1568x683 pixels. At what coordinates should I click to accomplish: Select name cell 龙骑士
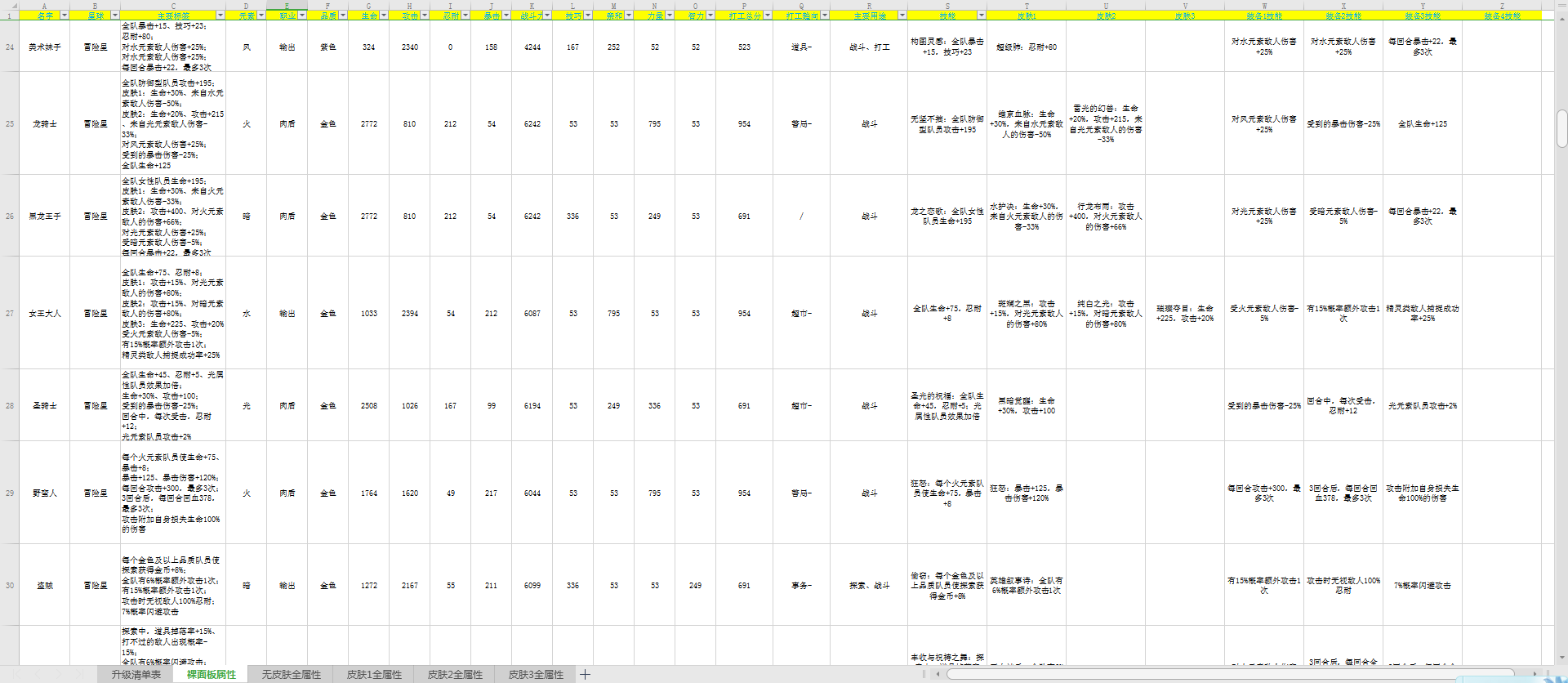pyautogui.click(x=45, y=124)
